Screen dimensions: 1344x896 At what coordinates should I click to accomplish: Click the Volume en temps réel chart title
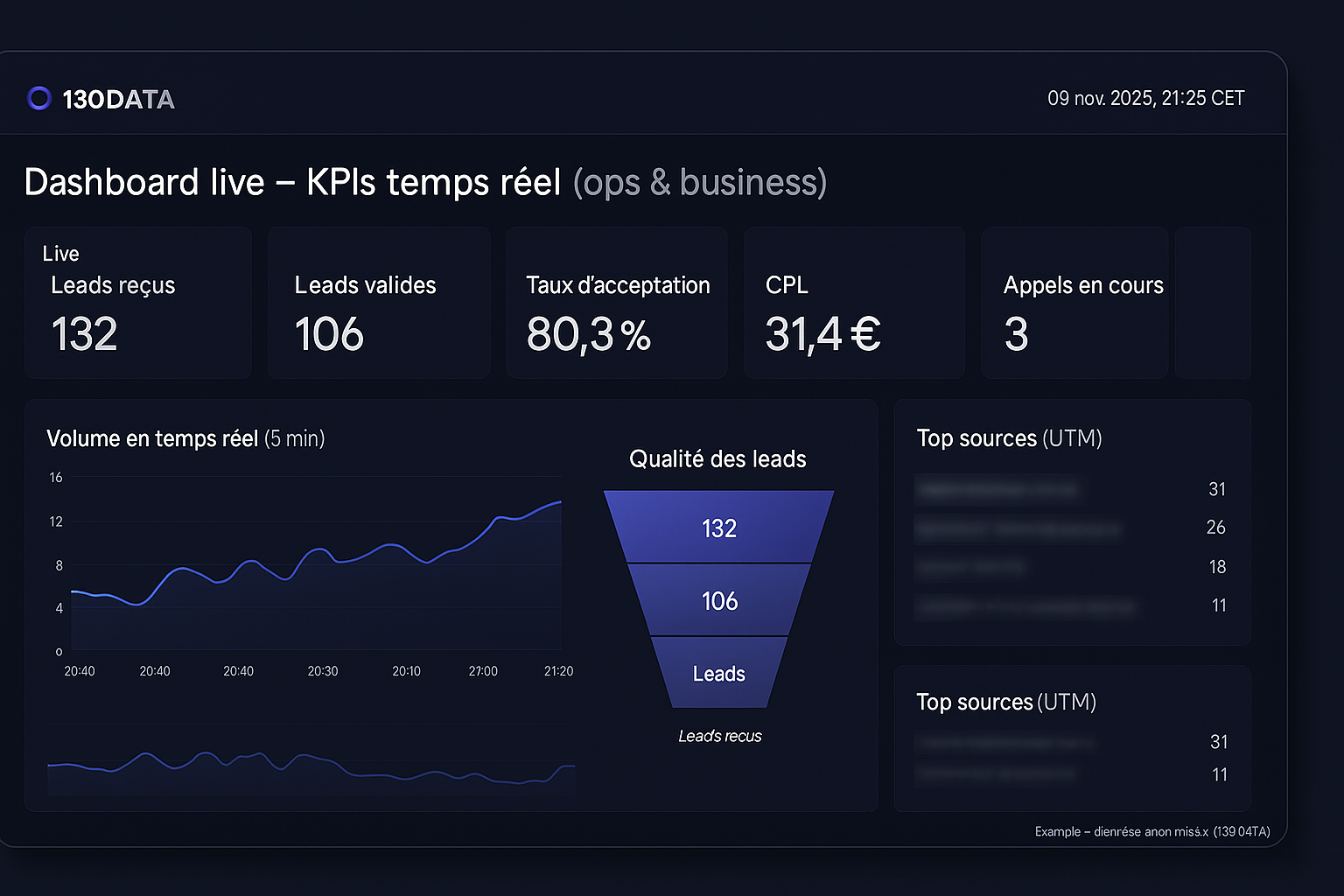coord(185,438)
